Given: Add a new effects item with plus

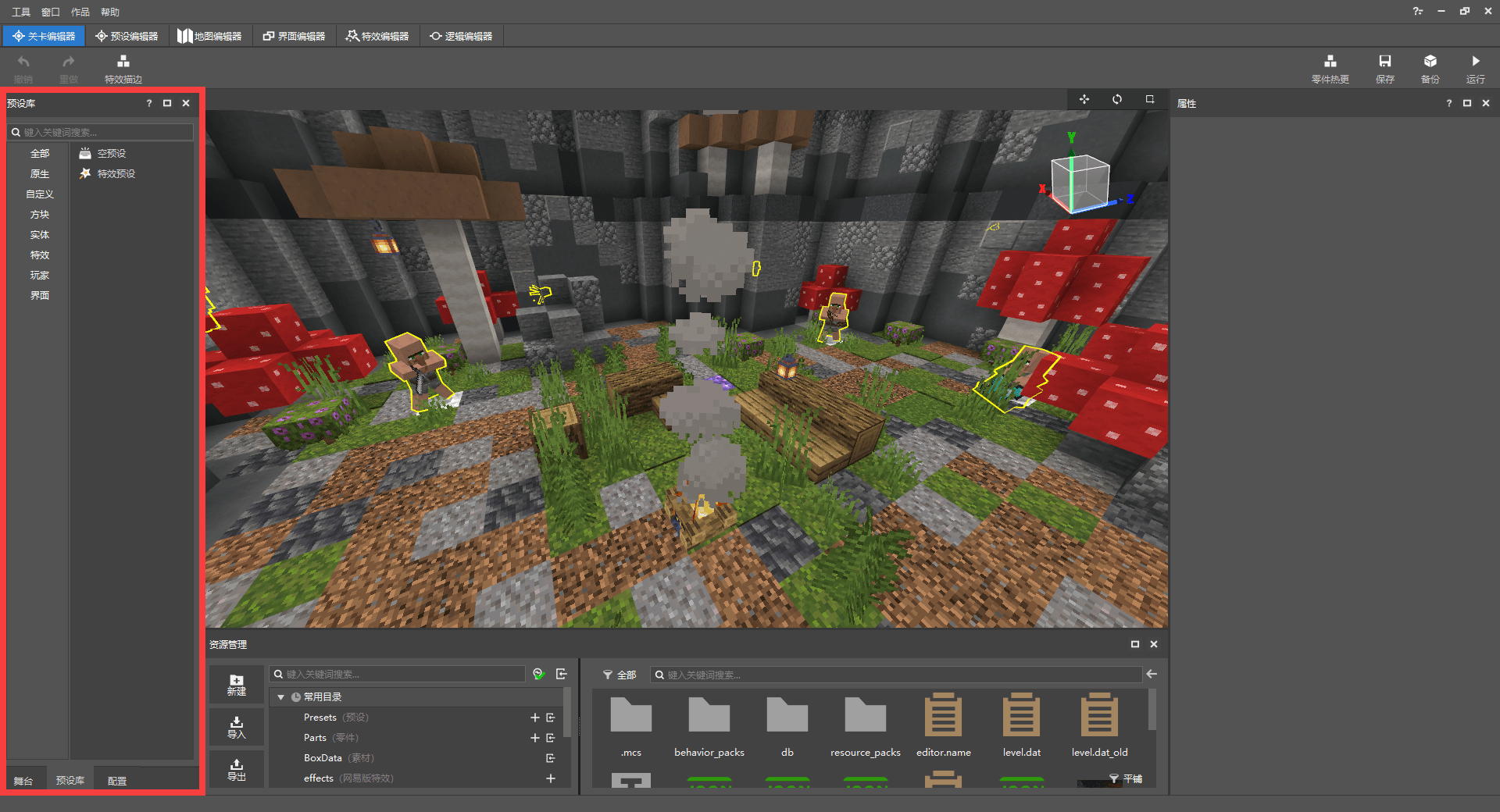Looking at the screenshot, I should 551,778.
